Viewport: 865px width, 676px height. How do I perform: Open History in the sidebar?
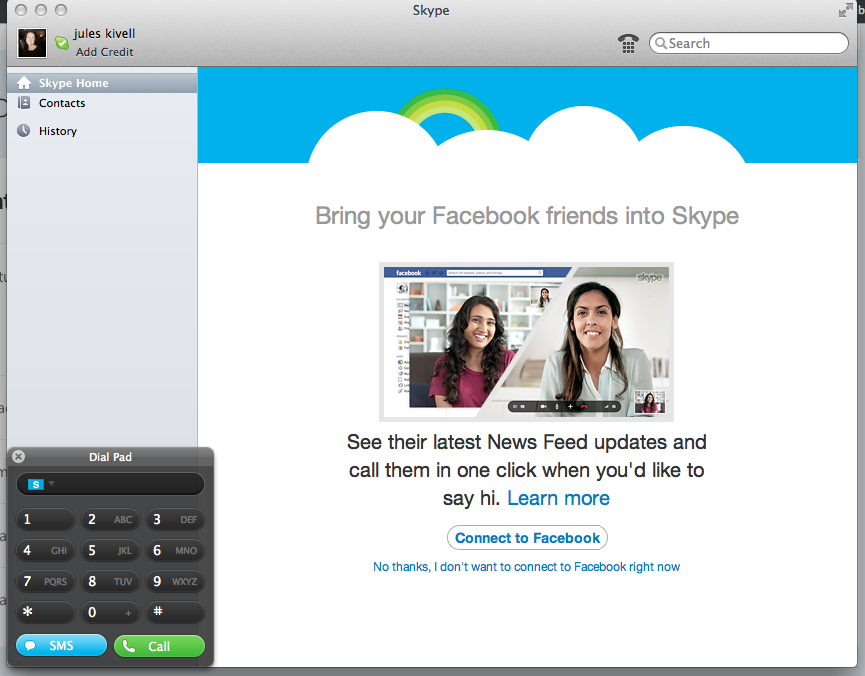pos(102,131)
